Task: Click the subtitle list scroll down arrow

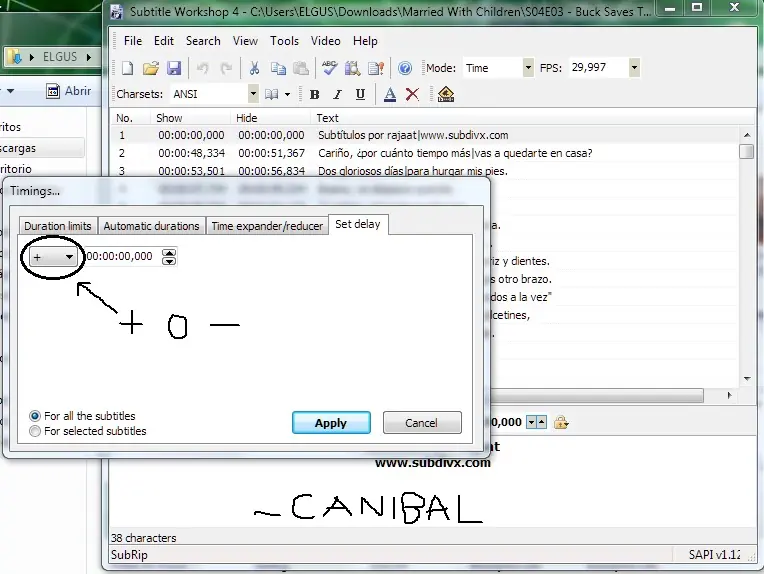Action: 747,379
